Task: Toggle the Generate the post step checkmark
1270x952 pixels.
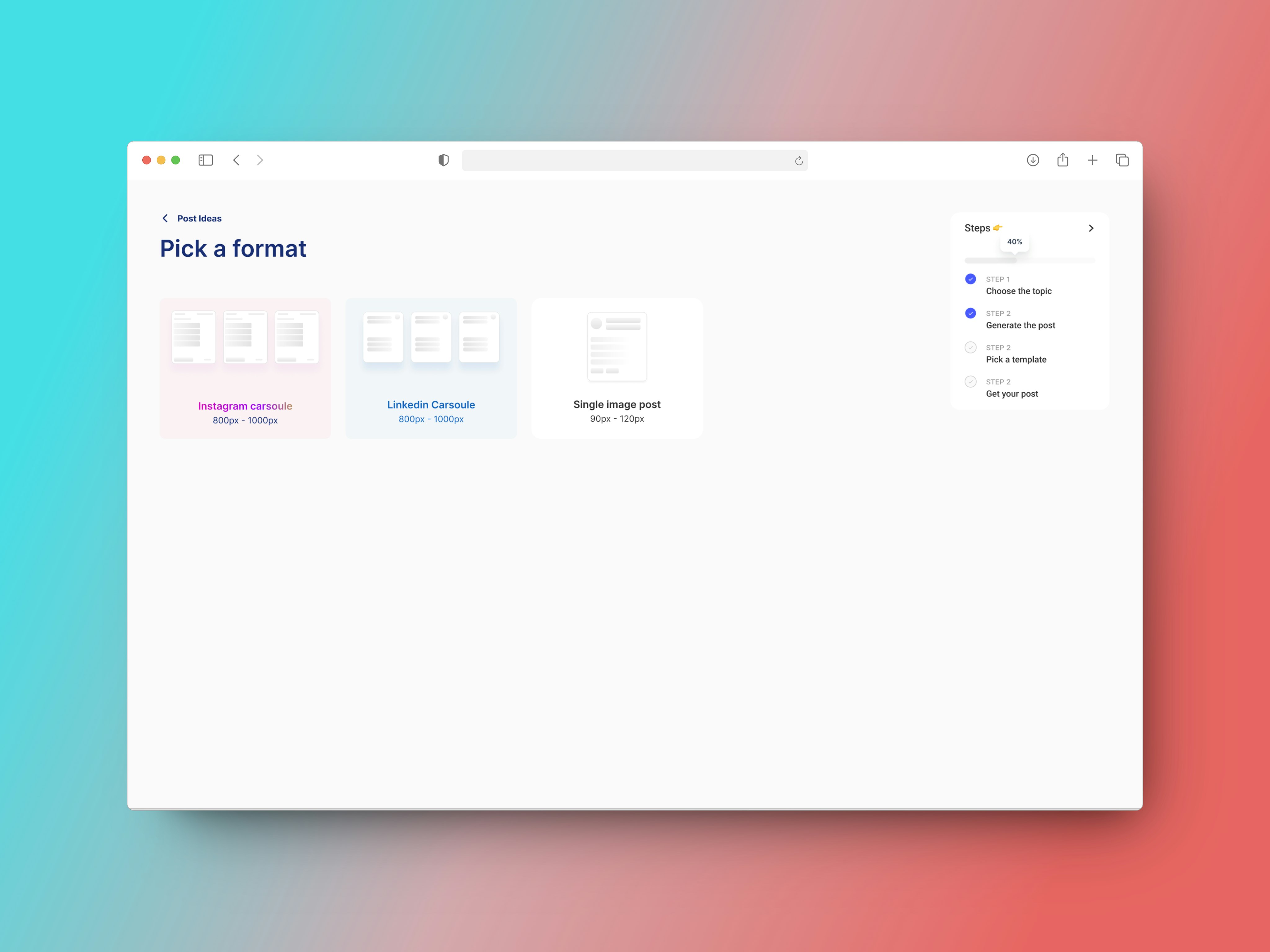Action: pyautogui.click(x=970, y=313)
